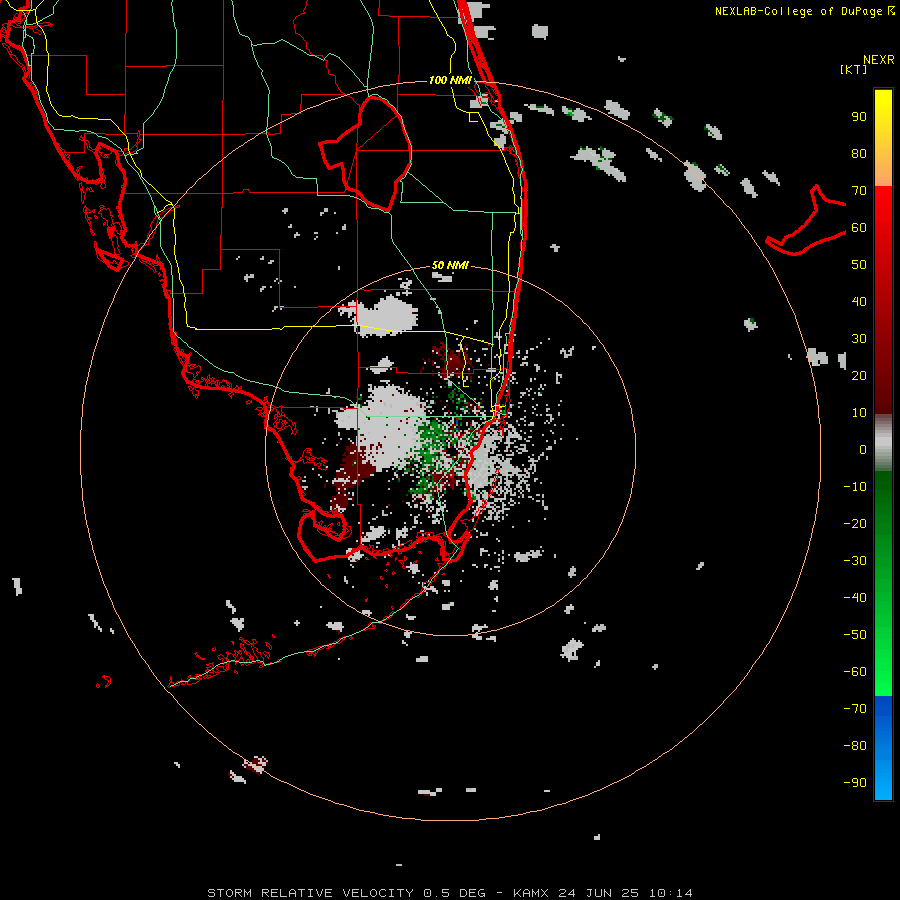This screenshot has height=900, width=900.
Task: Click the NEXR label above the scale
Action: click(879, 60)
